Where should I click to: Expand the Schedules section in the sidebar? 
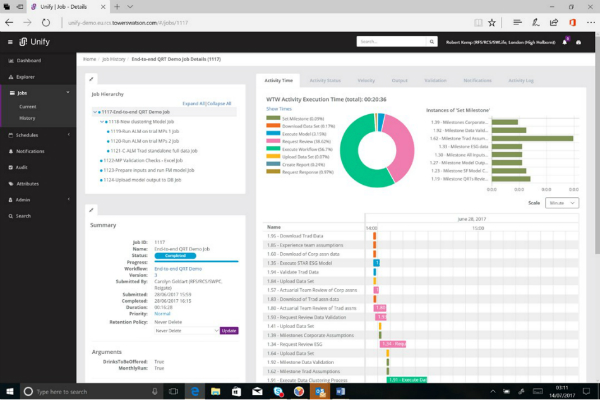tap(68, 135)
